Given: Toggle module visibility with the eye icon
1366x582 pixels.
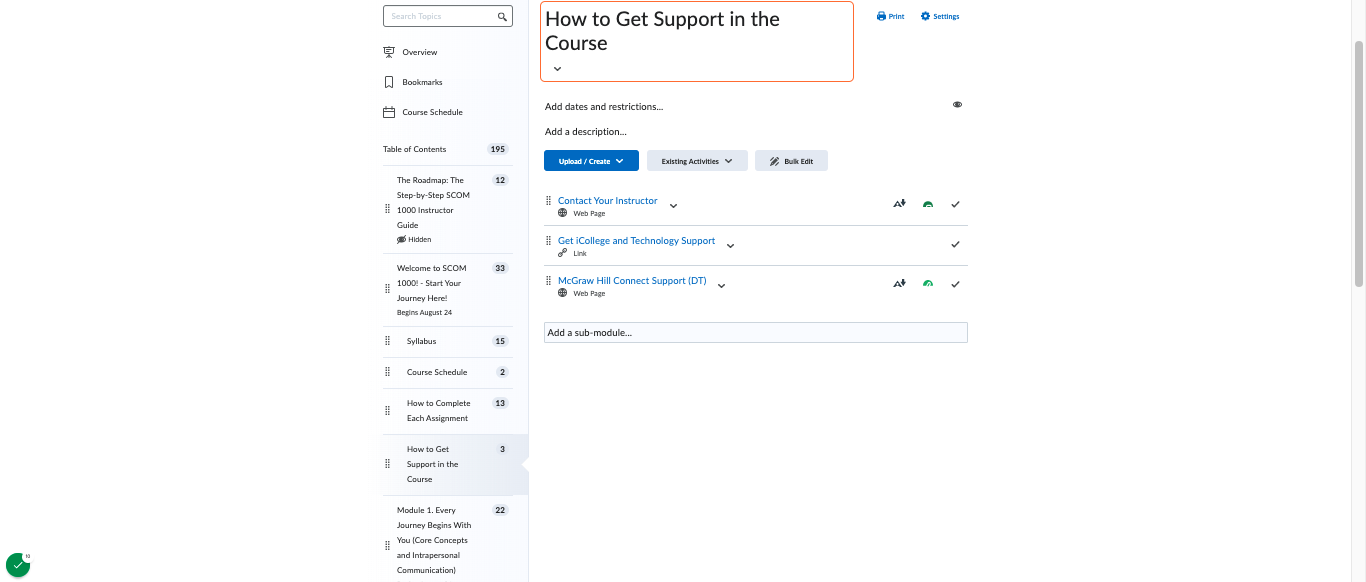Looking at the screenshot, I should point(957,105).
